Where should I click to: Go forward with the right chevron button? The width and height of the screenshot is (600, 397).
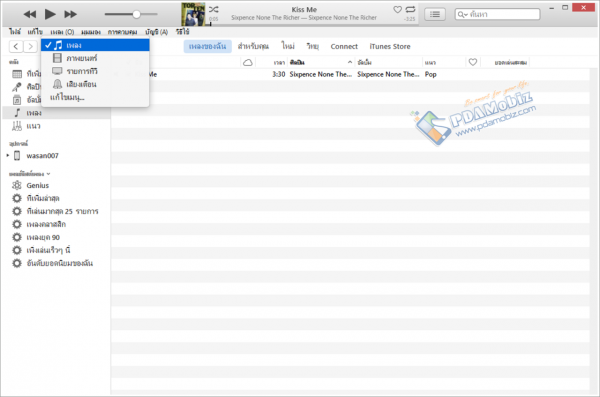coord(30,46)
